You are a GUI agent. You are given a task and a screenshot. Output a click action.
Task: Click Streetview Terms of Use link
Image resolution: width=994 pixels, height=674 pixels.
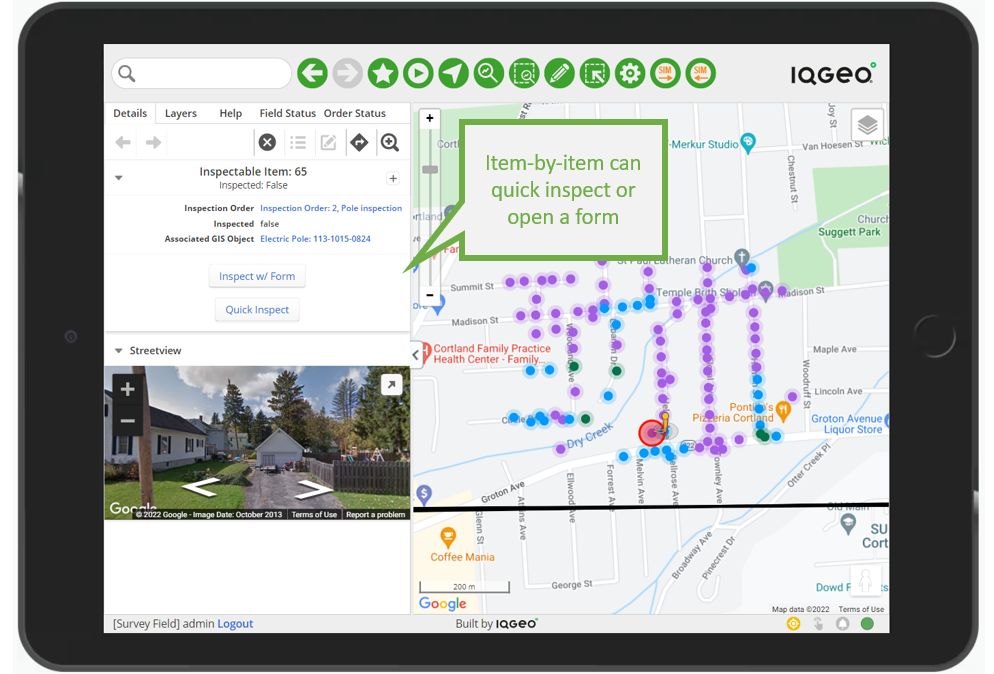click(314, 514)
